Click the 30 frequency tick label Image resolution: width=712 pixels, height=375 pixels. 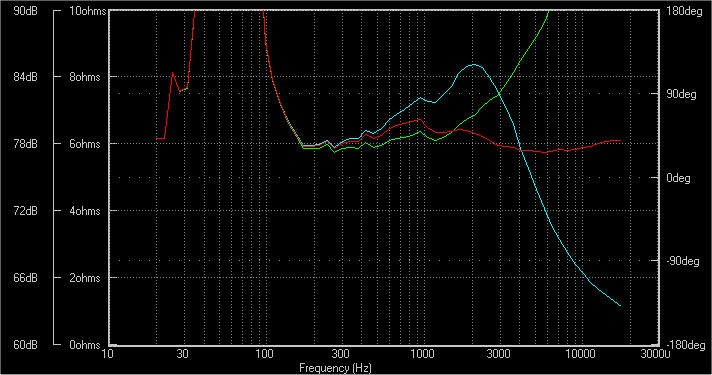[182, 354]
